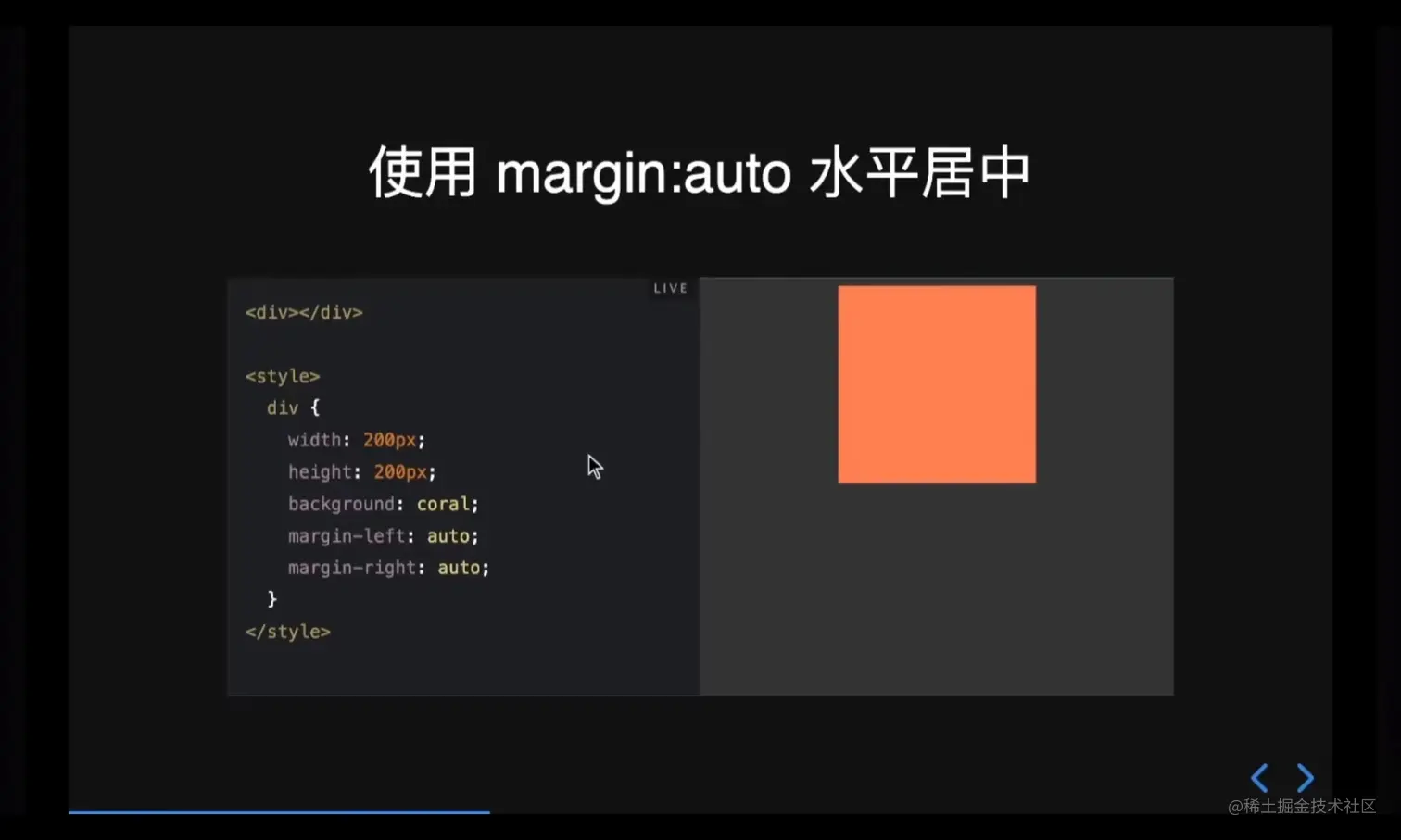Viewport: 1401px width, 840px height.
Task: Click the closing brace '}' line
Action: point(271,599)
